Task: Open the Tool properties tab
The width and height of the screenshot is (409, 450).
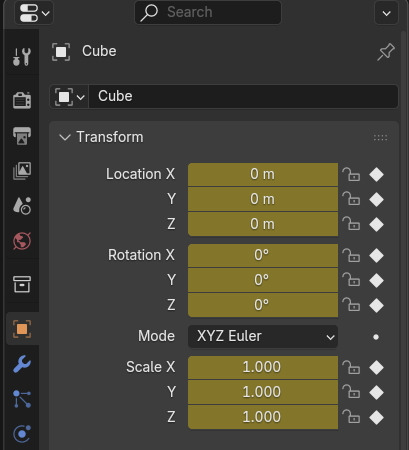Action: 22,56
